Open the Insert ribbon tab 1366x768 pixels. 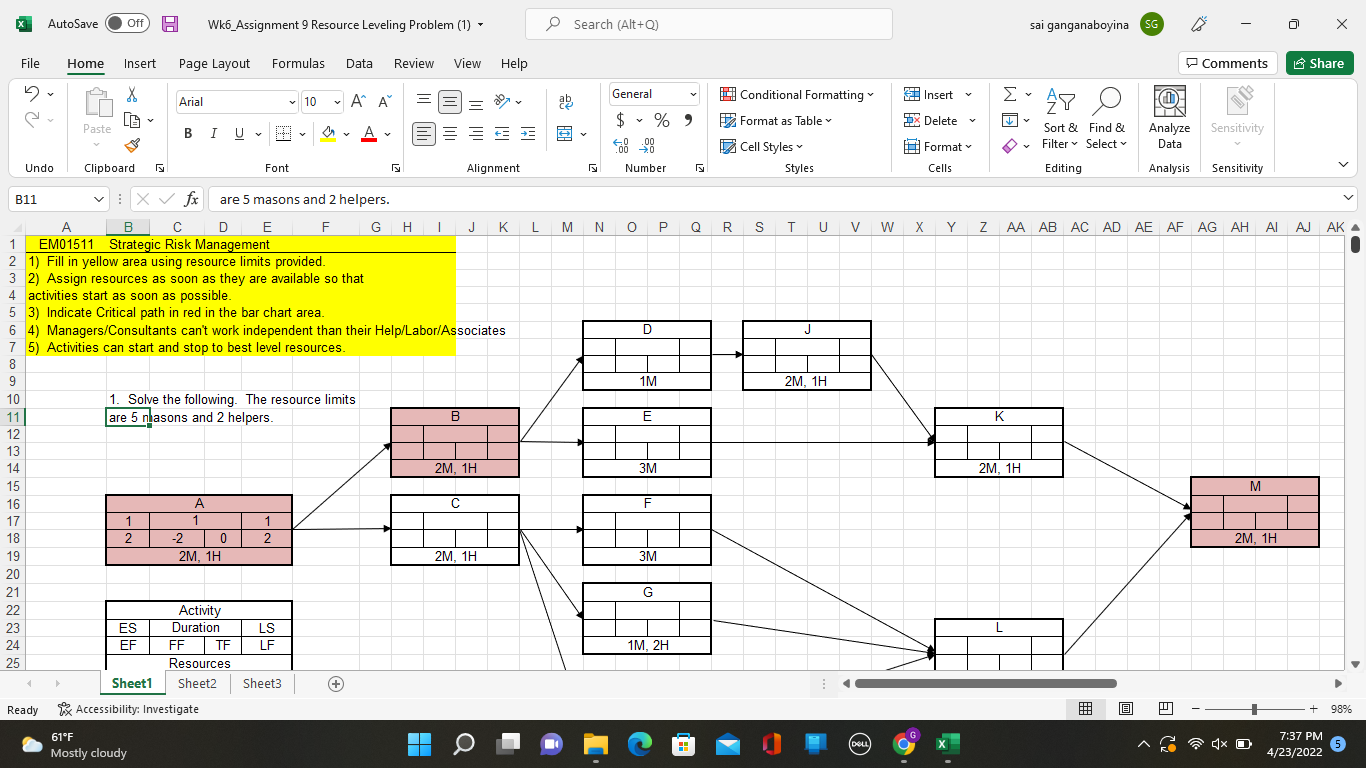140,63
